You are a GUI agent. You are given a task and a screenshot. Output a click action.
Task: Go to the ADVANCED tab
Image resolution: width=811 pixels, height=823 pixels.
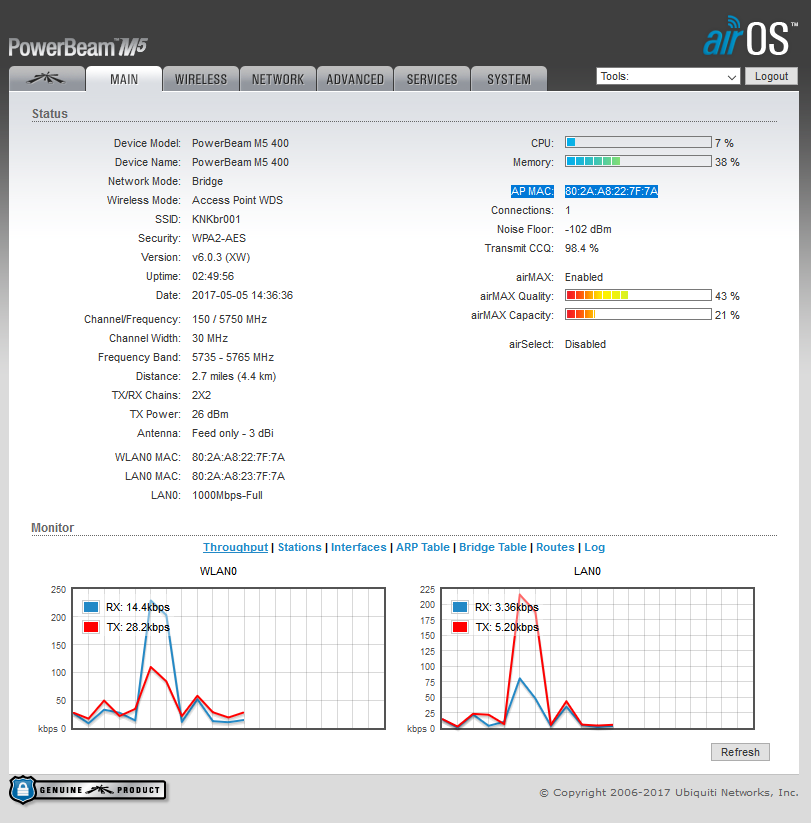[x=355, y=79]
